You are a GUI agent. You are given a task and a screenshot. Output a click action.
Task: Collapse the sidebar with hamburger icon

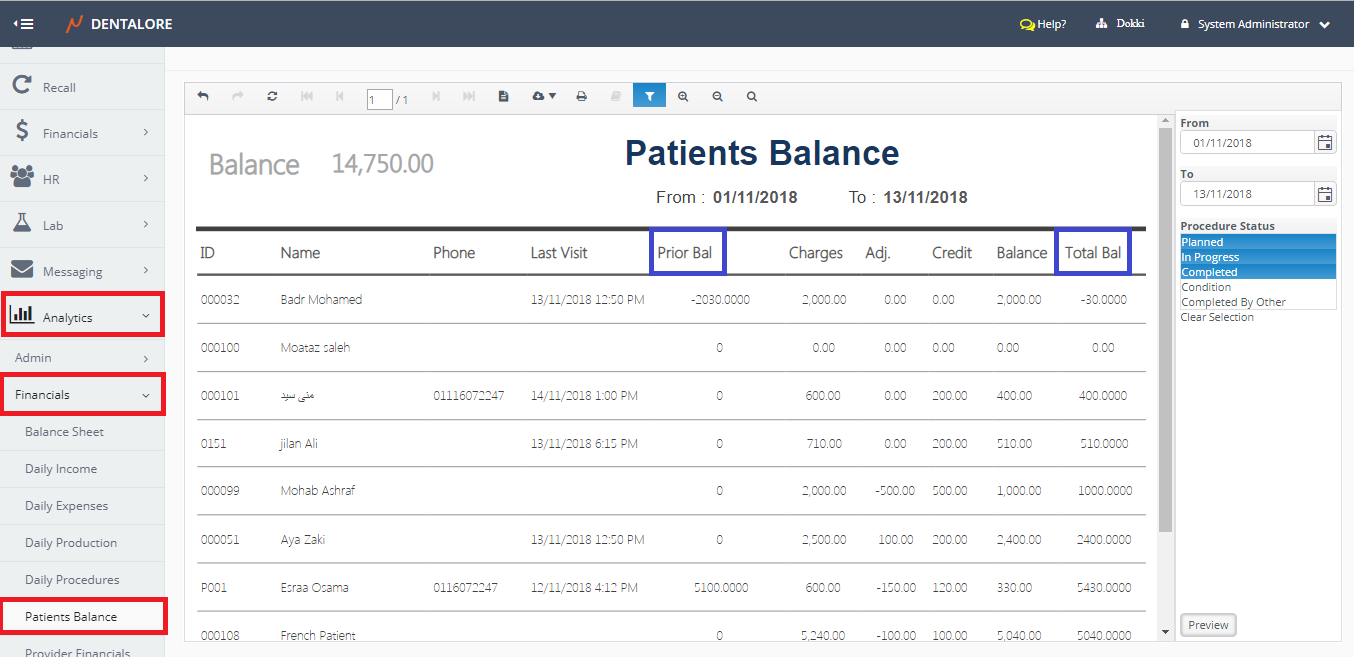coord(23,24)
